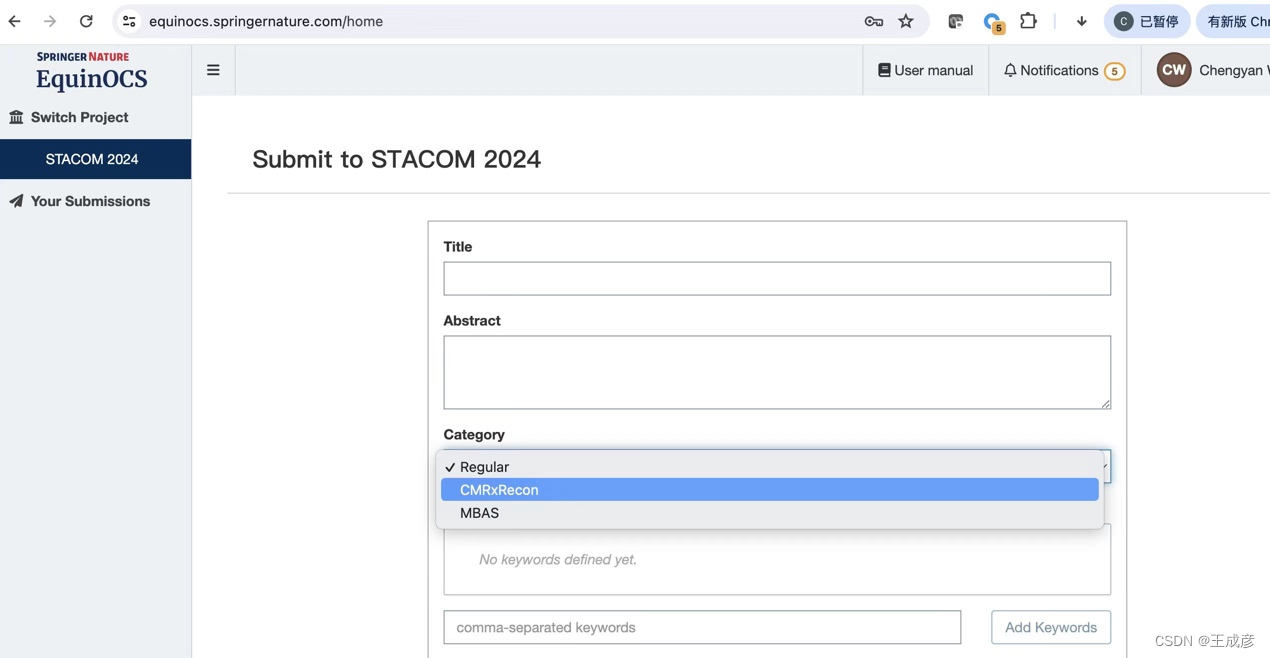Click inside the Title input field
Viewport: 1270px width, 658px height.
pos(777,278)
